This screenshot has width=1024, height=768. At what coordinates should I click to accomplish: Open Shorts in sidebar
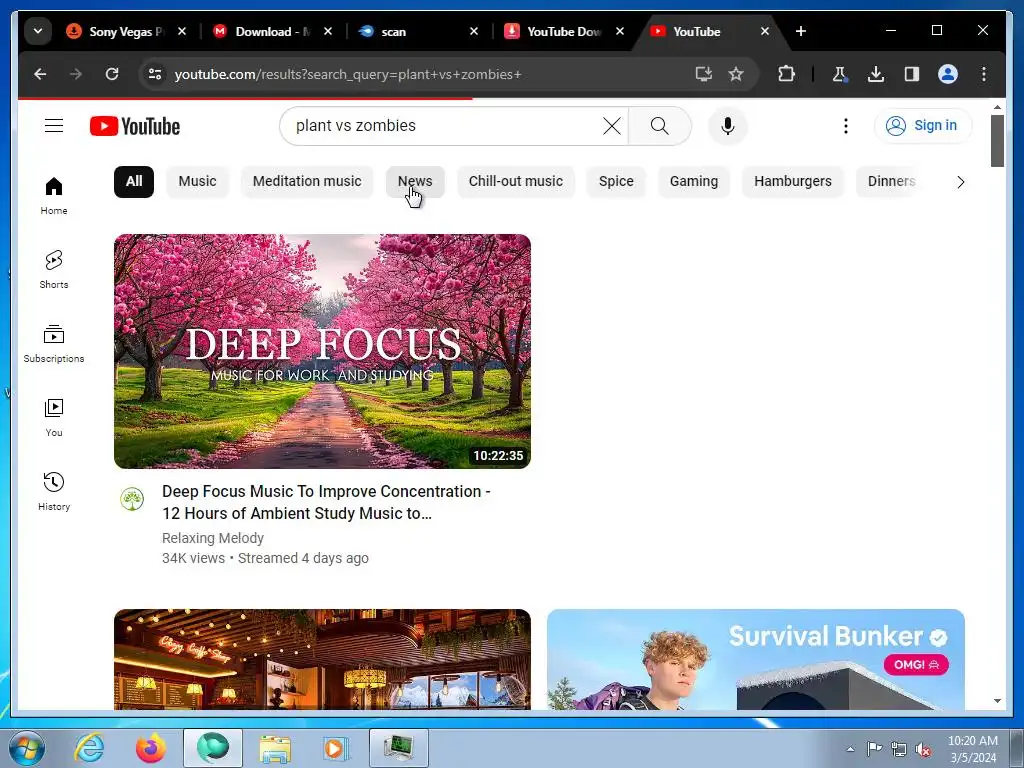pyautogui.click(x=54, y=270)
